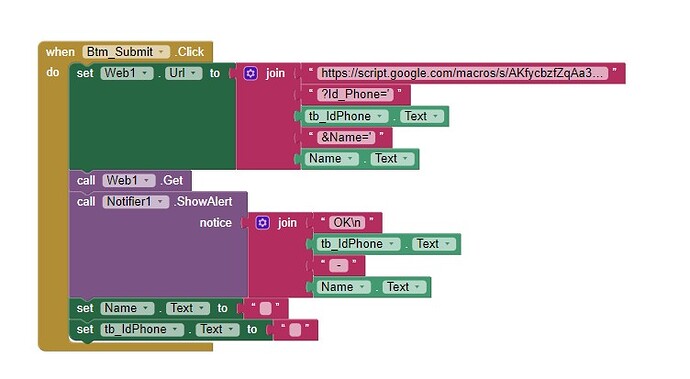Image resolution: width=690 pixels, height=379 pixels.
Task: Open the Name dropdown in the Url join
Action: tap(331, 158)
